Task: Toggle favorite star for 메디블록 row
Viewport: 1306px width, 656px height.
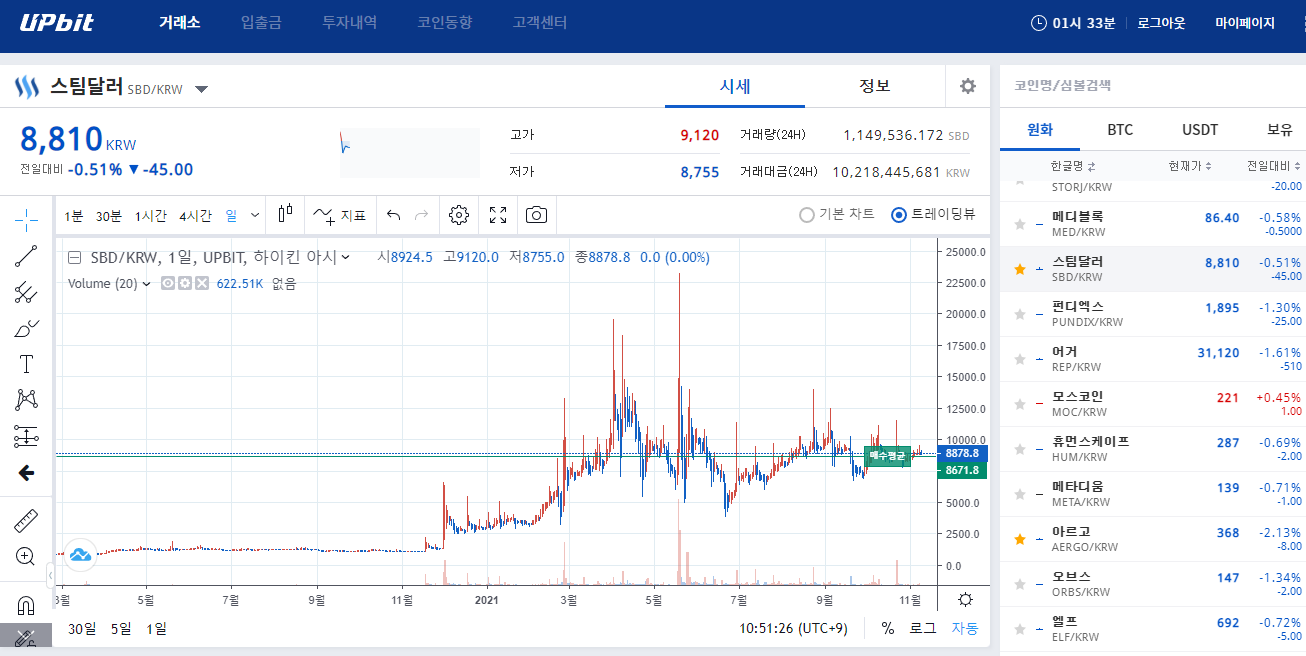Action: [1020, 224]
